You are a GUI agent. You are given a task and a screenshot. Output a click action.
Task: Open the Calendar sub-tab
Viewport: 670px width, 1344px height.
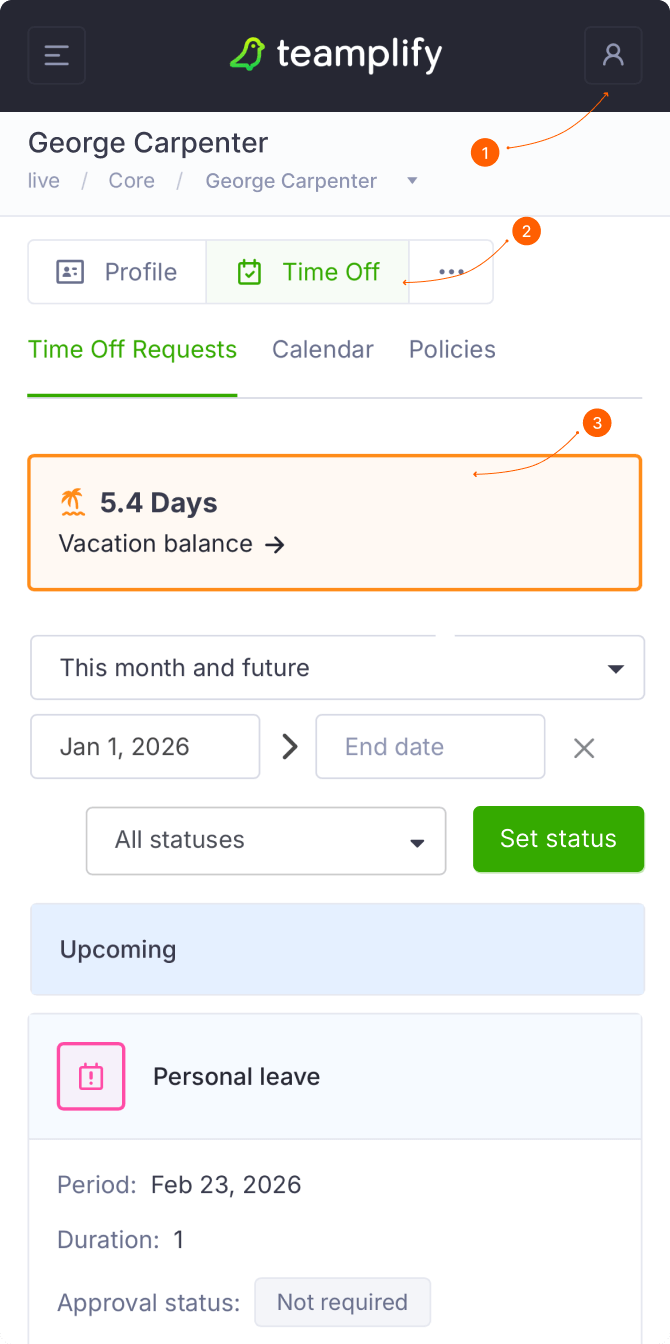[322, 350]
